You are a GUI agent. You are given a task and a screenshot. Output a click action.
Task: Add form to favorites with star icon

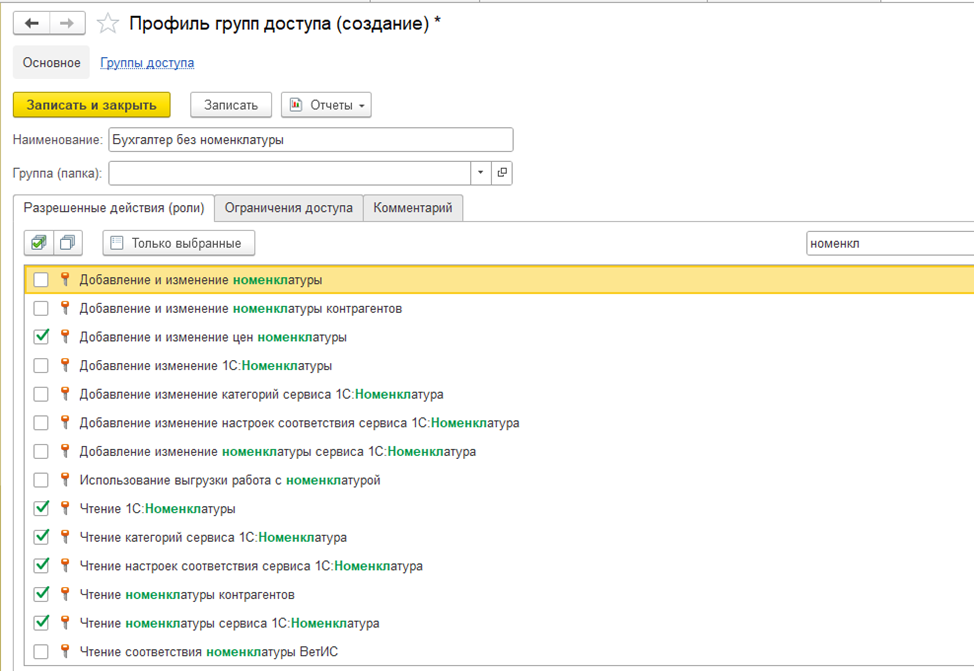pos(108,24)
